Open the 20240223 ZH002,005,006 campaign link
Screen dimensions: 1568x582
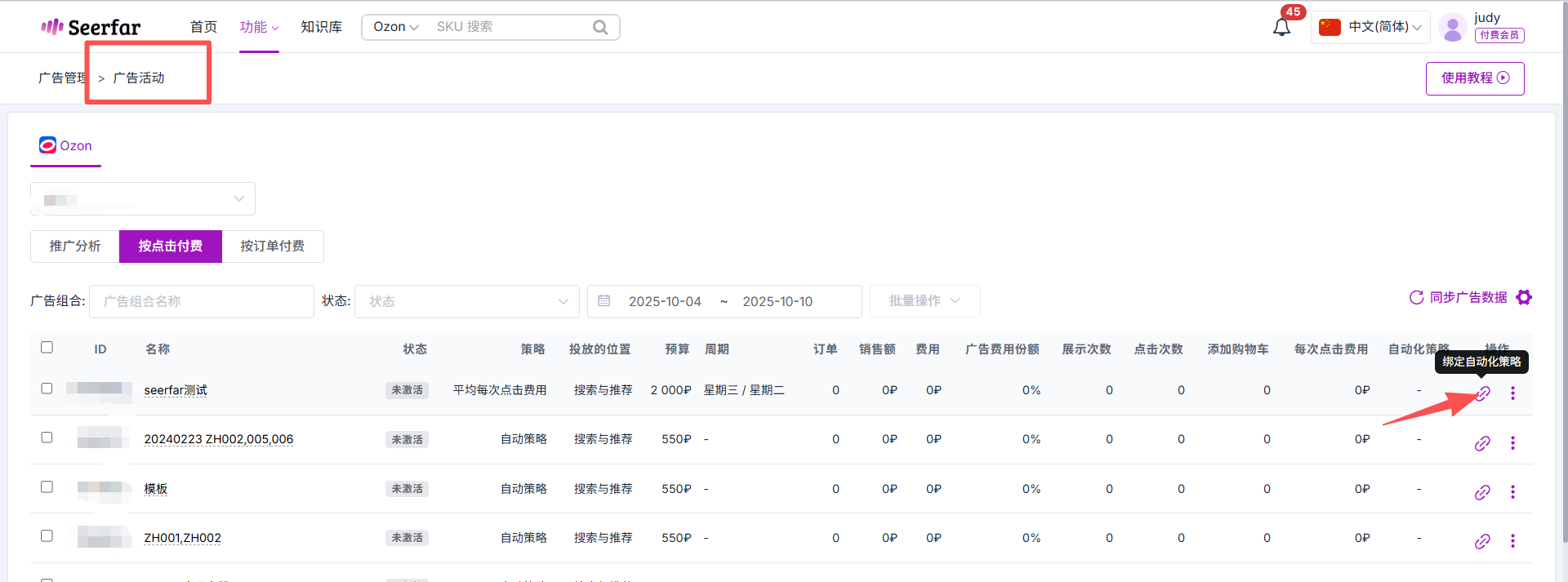[x=218, y=439]
